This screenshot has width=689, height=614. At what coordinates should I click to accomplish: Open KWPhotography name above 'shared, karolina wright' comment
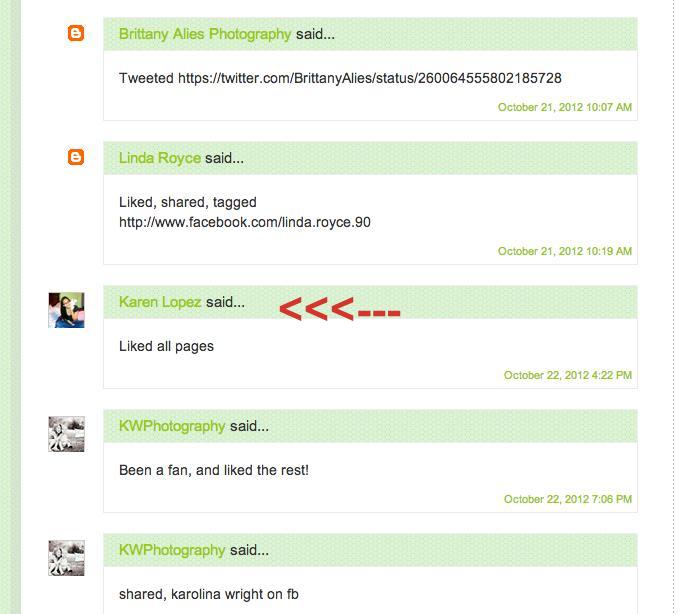point(172,550)
